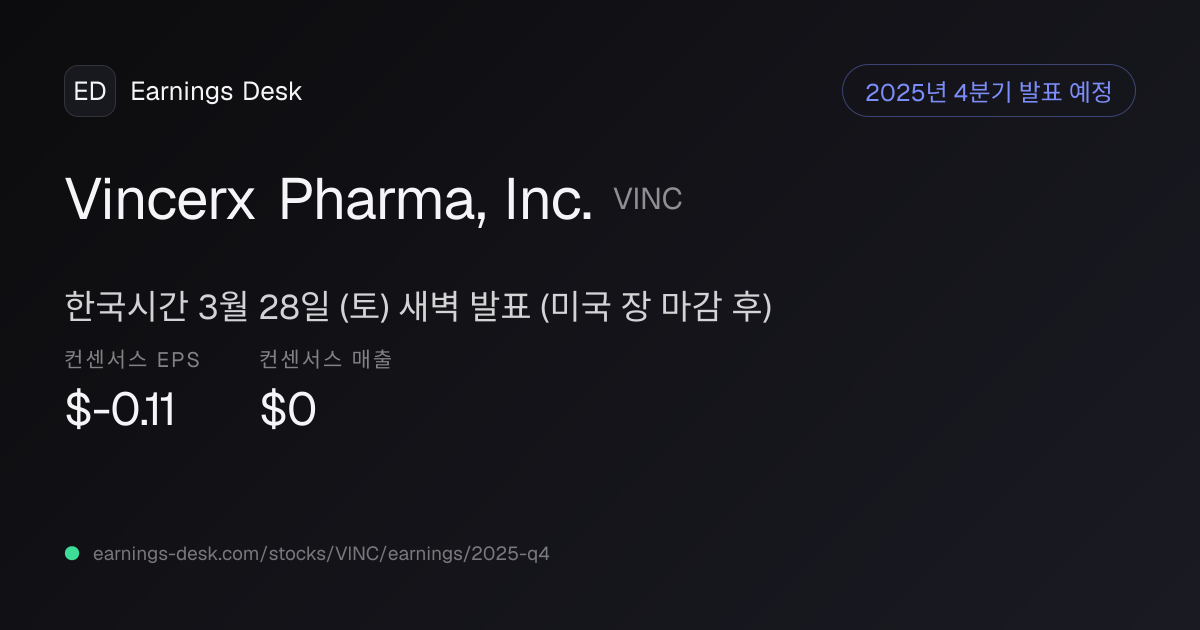Viewport: 1200px width, 630px height.
Task: Select the $0 revenue value
Action: coord(288,409)
